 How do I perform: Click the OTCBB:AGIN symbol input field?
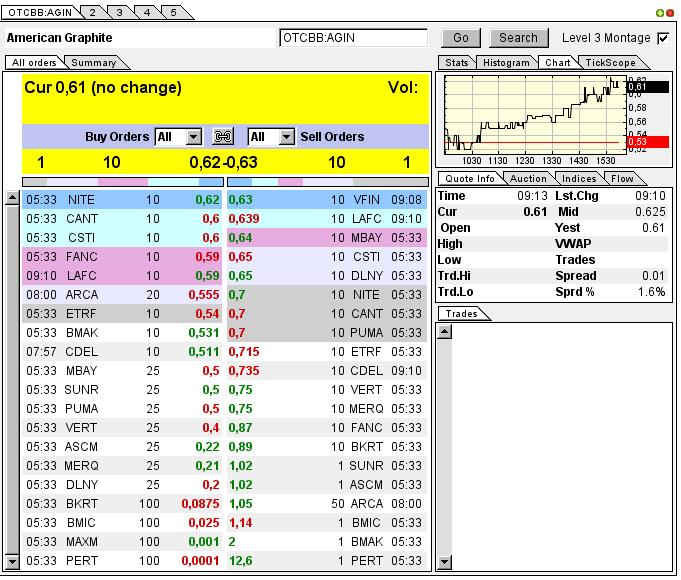pos(353,38)
